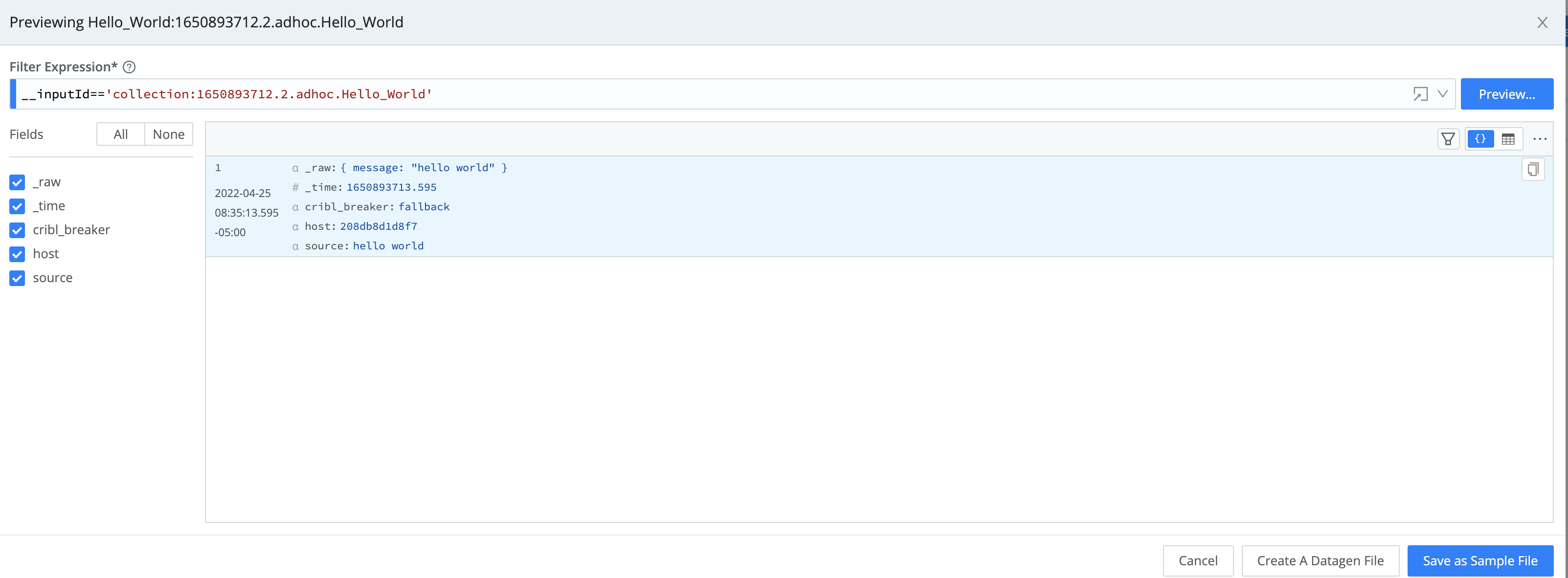Switch to table view icon
Screen dimensions: 1568x578
[x=1508, y=139]
